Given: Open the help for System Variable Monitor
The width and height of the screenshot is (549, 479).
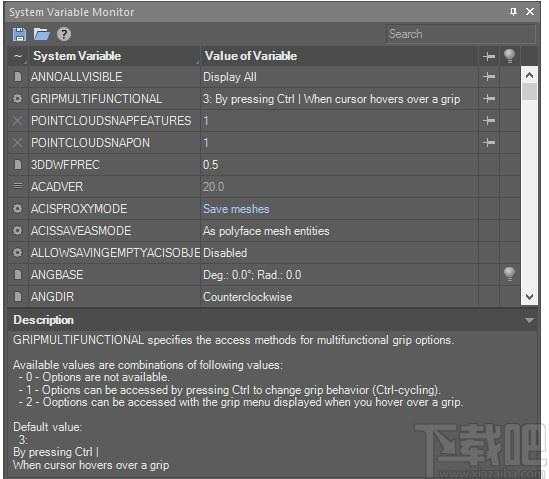Looking at the screenshot, I should (64, 34).
